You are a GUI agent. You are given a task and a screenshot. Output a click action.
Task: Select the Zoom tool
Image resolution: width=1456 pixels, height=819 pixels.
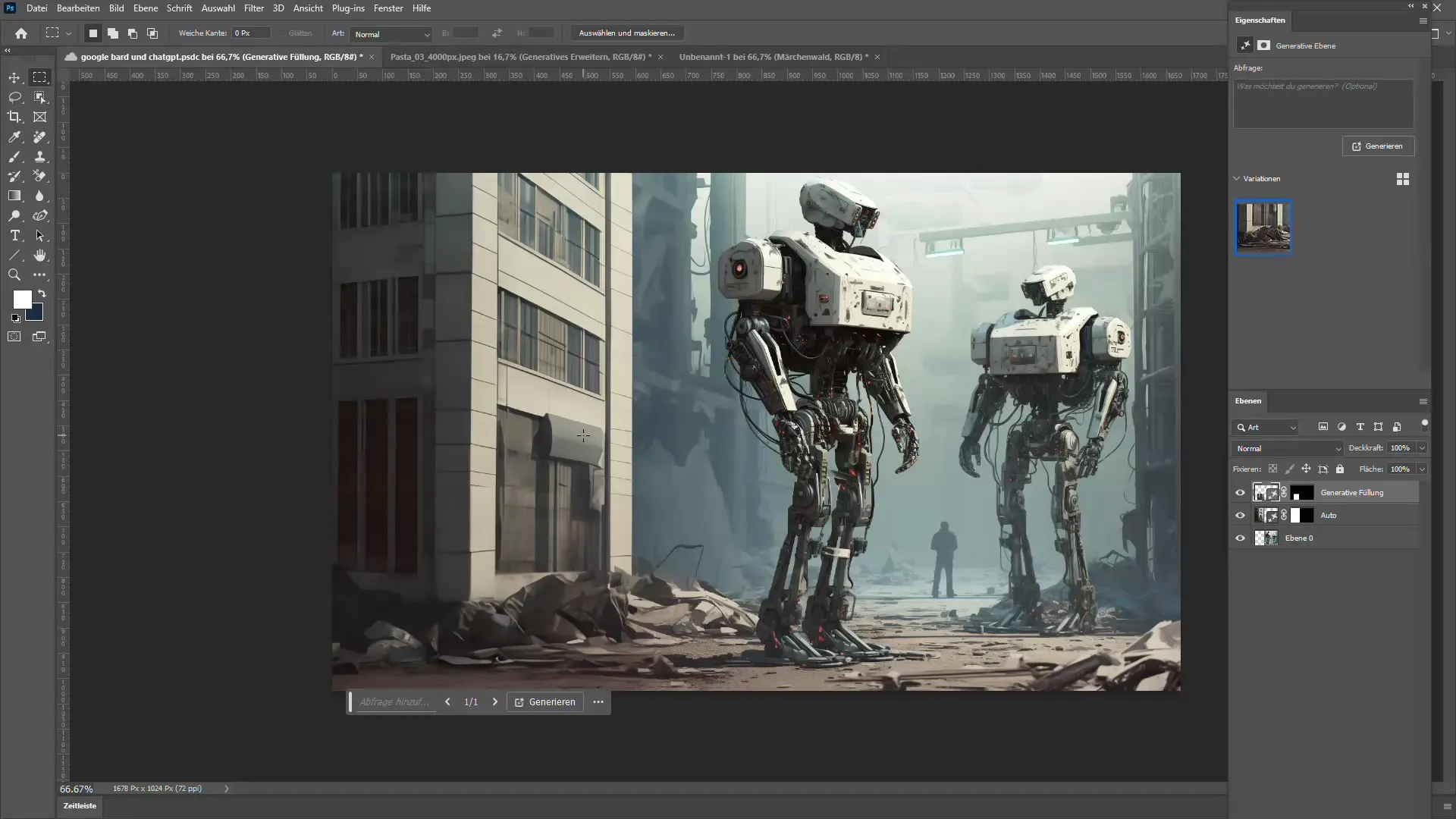click(x=14, y=275)
